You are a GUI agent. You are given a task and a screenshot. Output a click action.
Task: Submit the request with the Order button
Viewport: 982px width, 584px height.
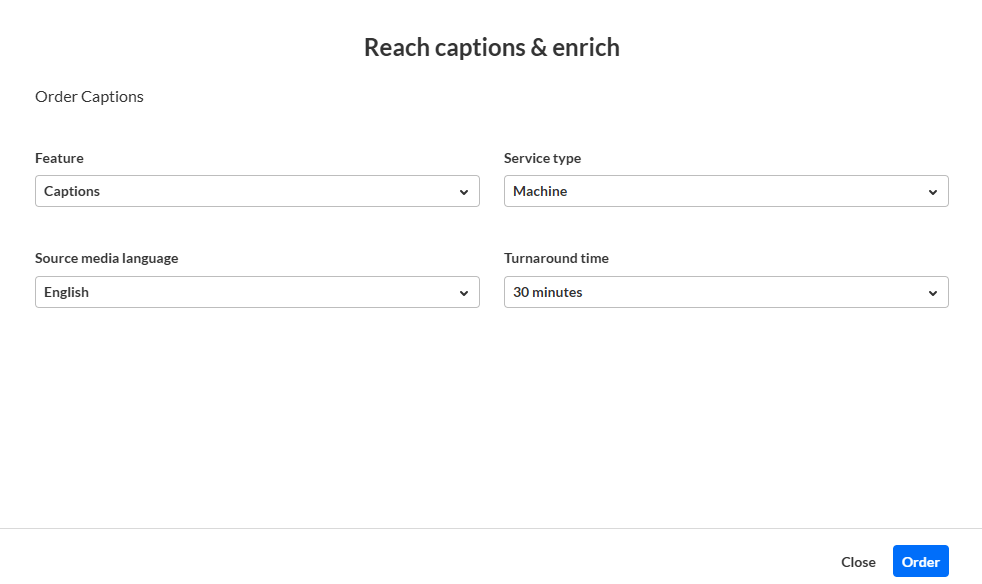(x=920, y=562)
